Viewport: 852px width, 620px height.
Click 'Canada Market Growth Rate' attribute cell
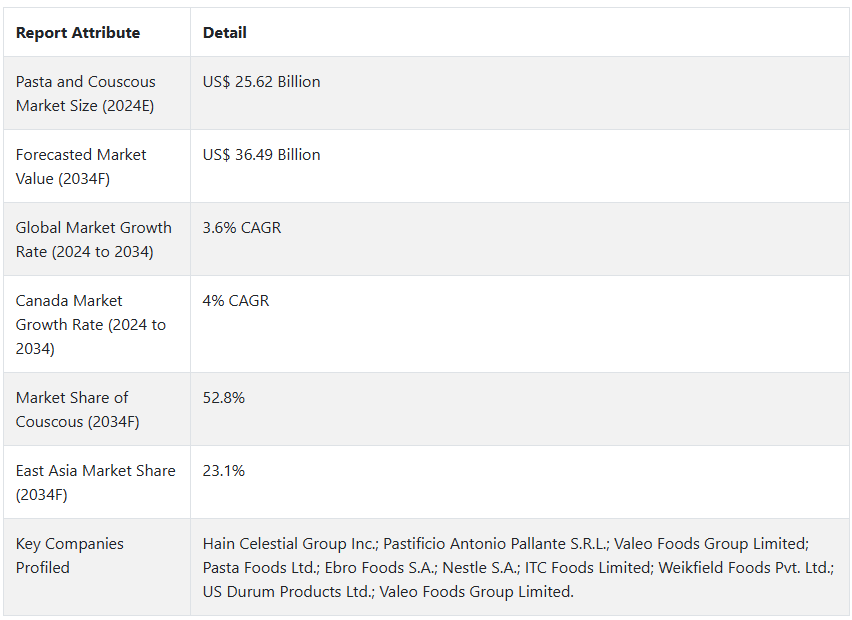[x=90, y=325]
